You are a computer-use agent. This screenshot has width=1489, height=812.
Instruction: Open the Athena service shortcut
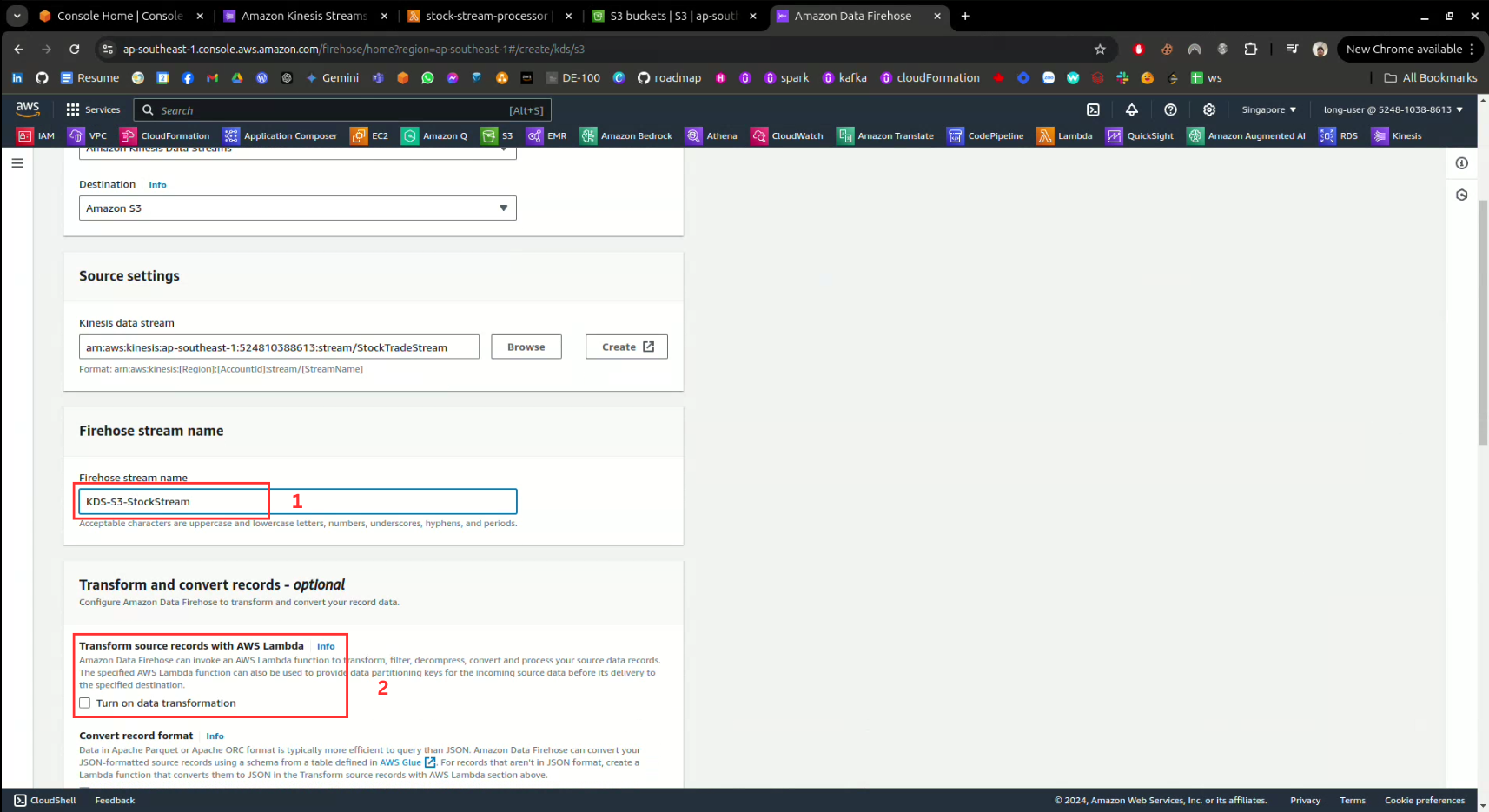(x=711, y=135)
